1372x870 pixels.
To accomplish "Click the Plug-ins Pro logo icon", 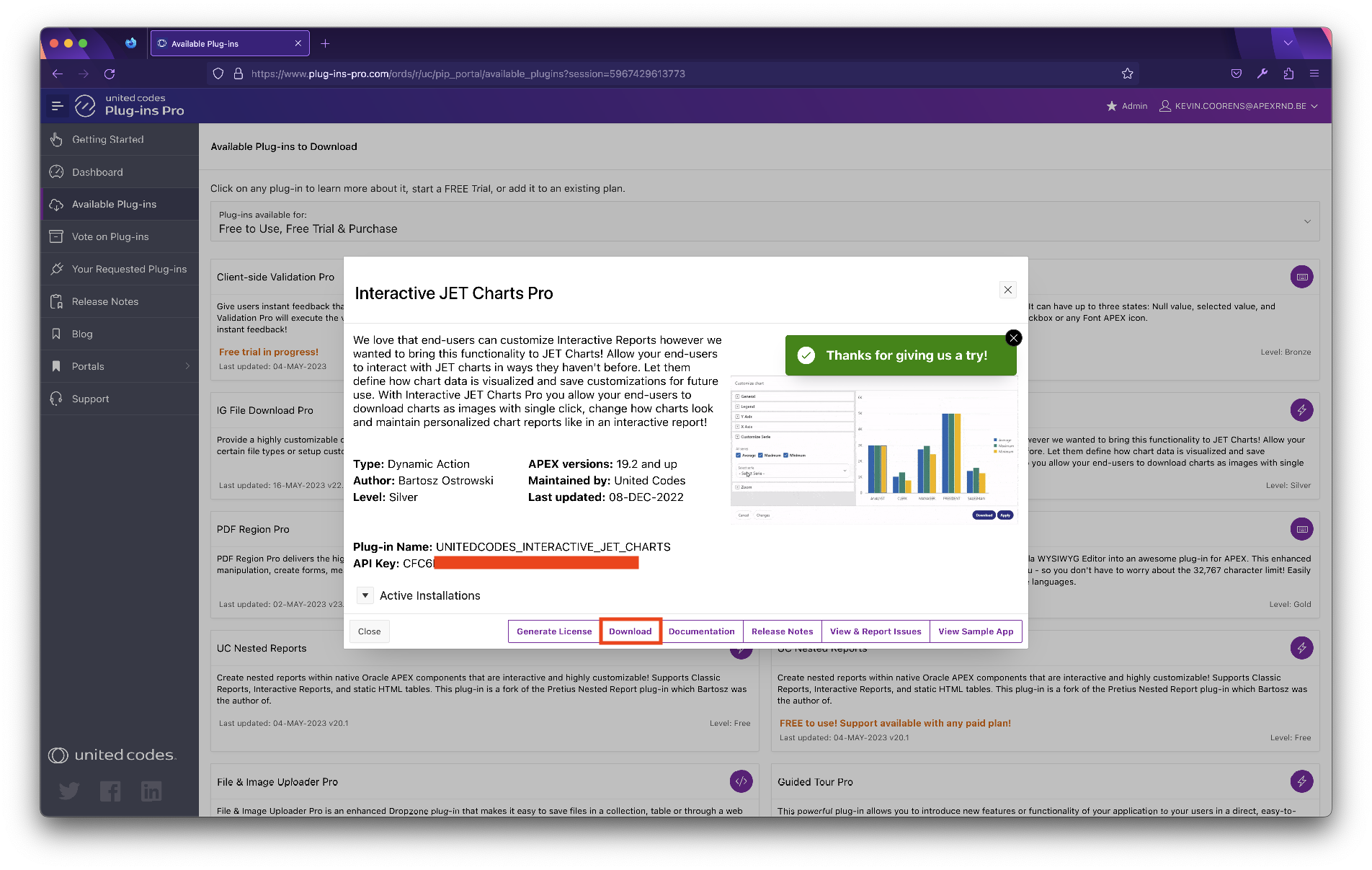I will coord(85,106).
